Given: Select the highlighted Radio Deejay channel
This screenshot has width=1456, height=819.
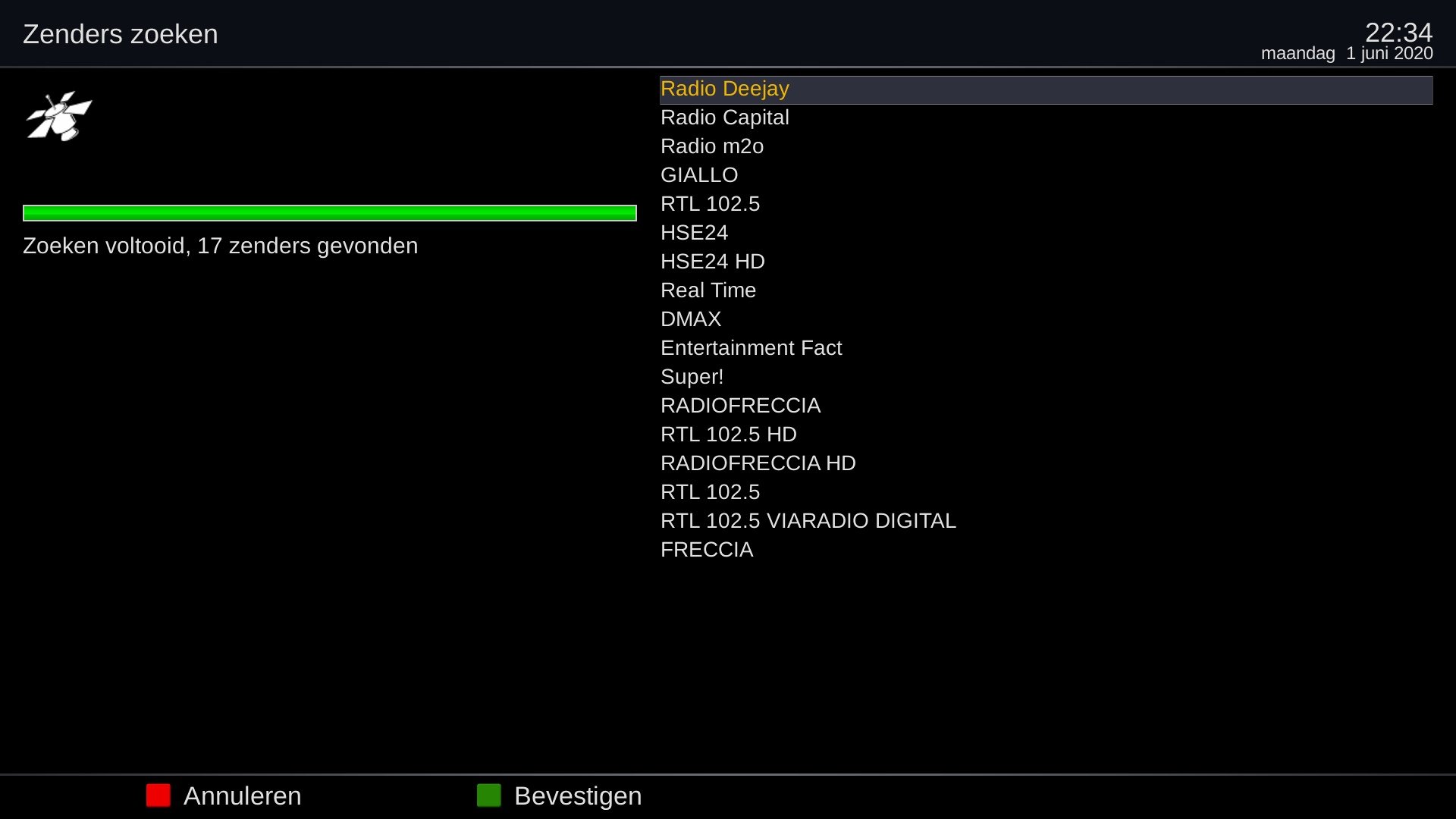Looking at the screenshot, I should click(x=1046, y=89).
